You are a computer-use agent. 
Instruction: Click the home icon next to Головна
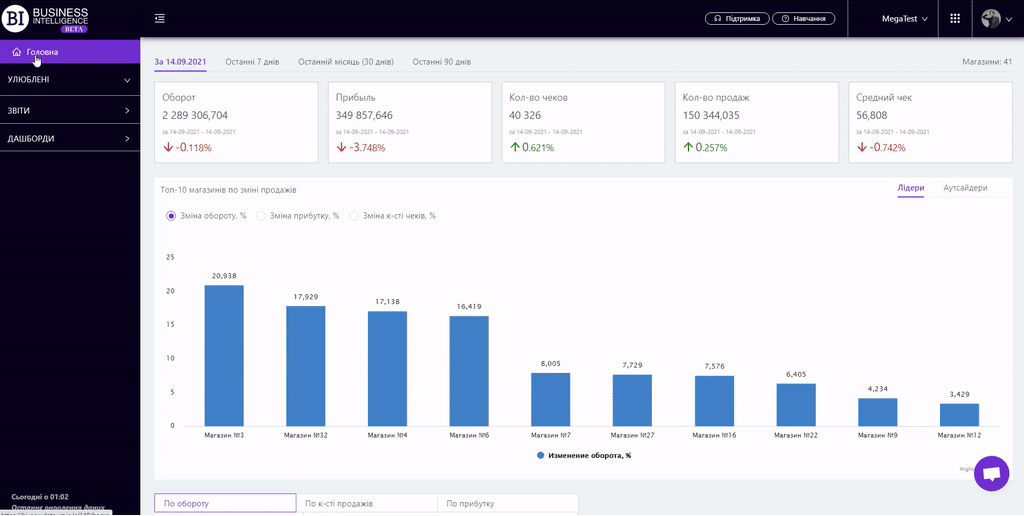pos(17,52)
